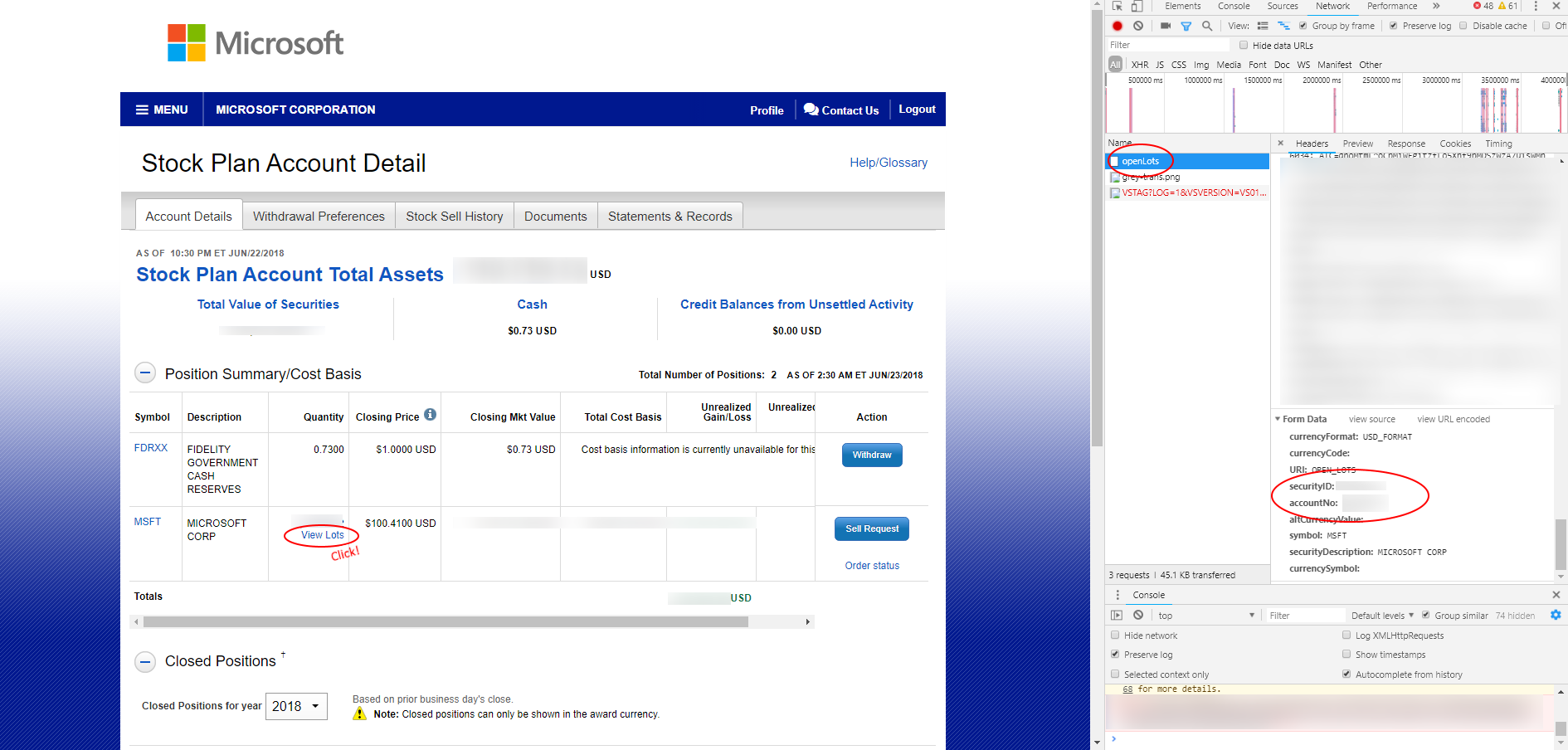
Task: Open the Preview tab of the request
Action: pyautogui.click(x=1358, y=144)
